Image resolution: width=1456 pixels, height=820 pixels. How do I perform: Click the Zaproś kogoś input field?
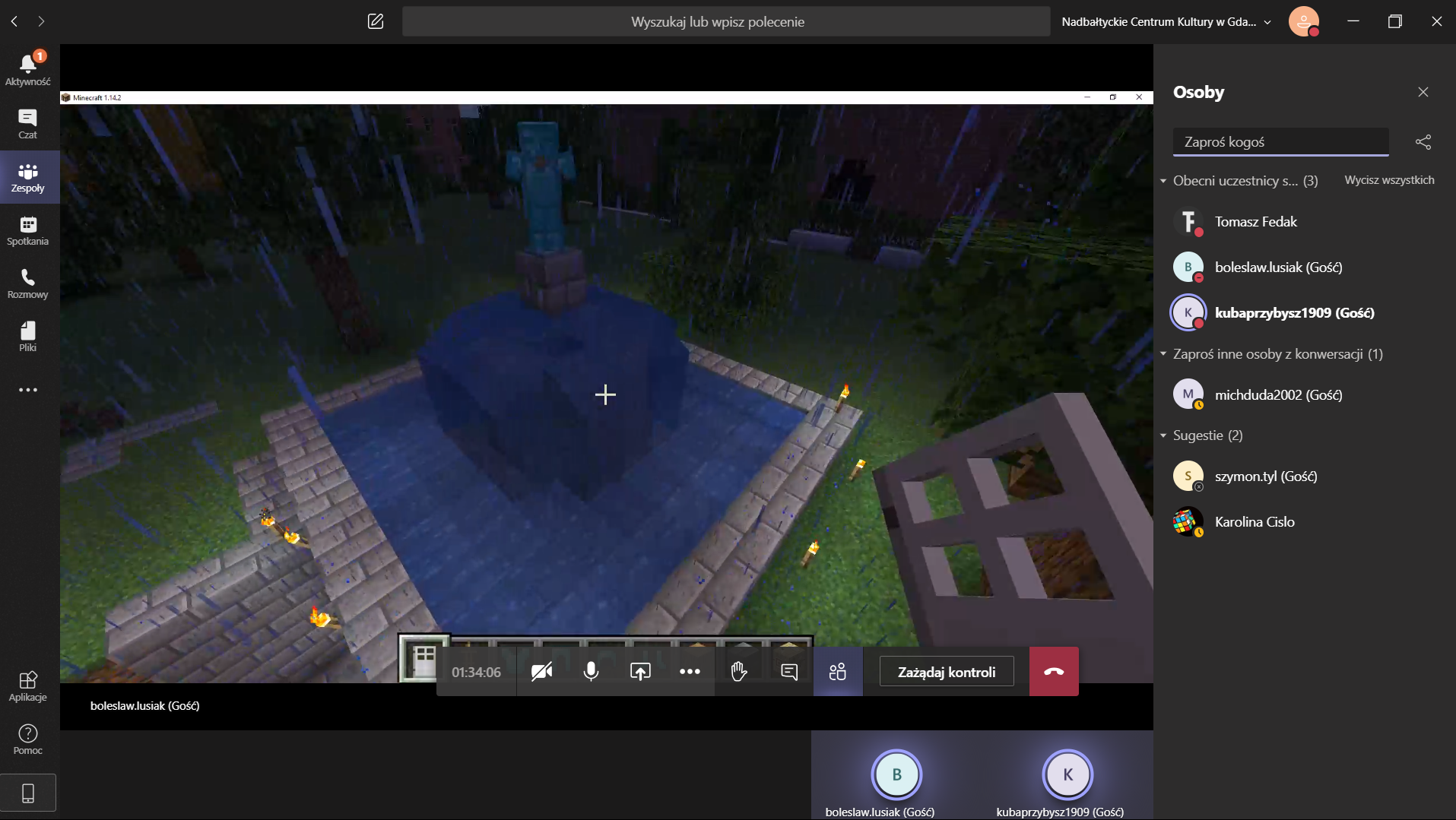click(x=1280, y=142)
